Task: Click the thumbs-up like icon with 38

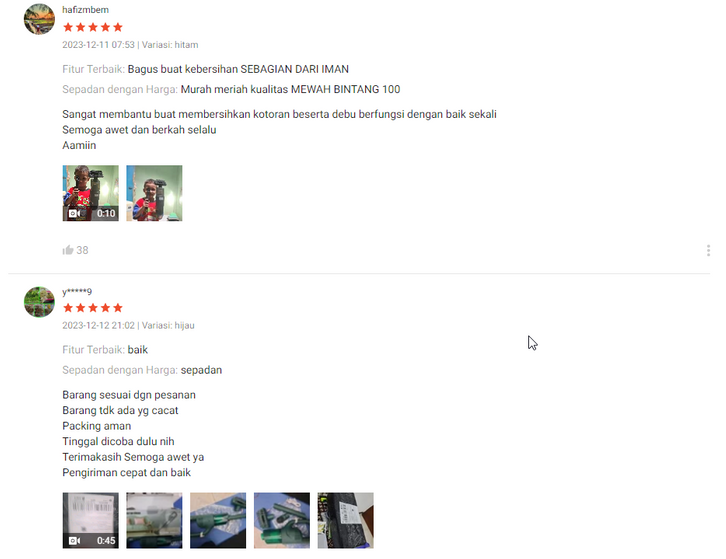Action: 68,250
